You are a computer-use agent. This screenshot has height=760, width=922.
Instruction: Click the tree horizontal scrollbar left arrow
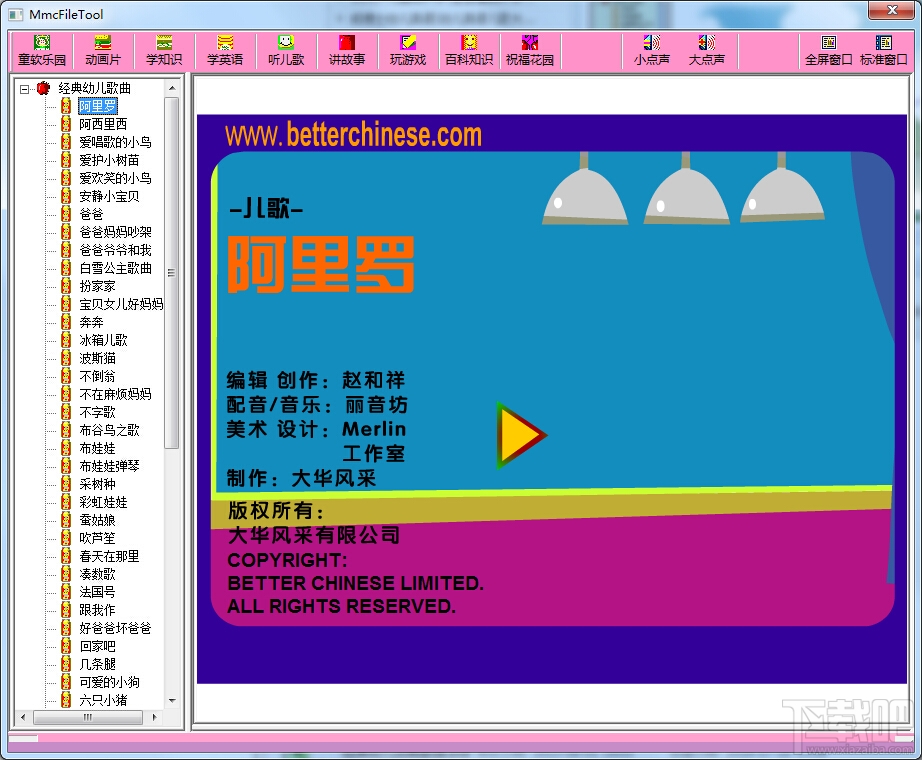click(23, 717)
